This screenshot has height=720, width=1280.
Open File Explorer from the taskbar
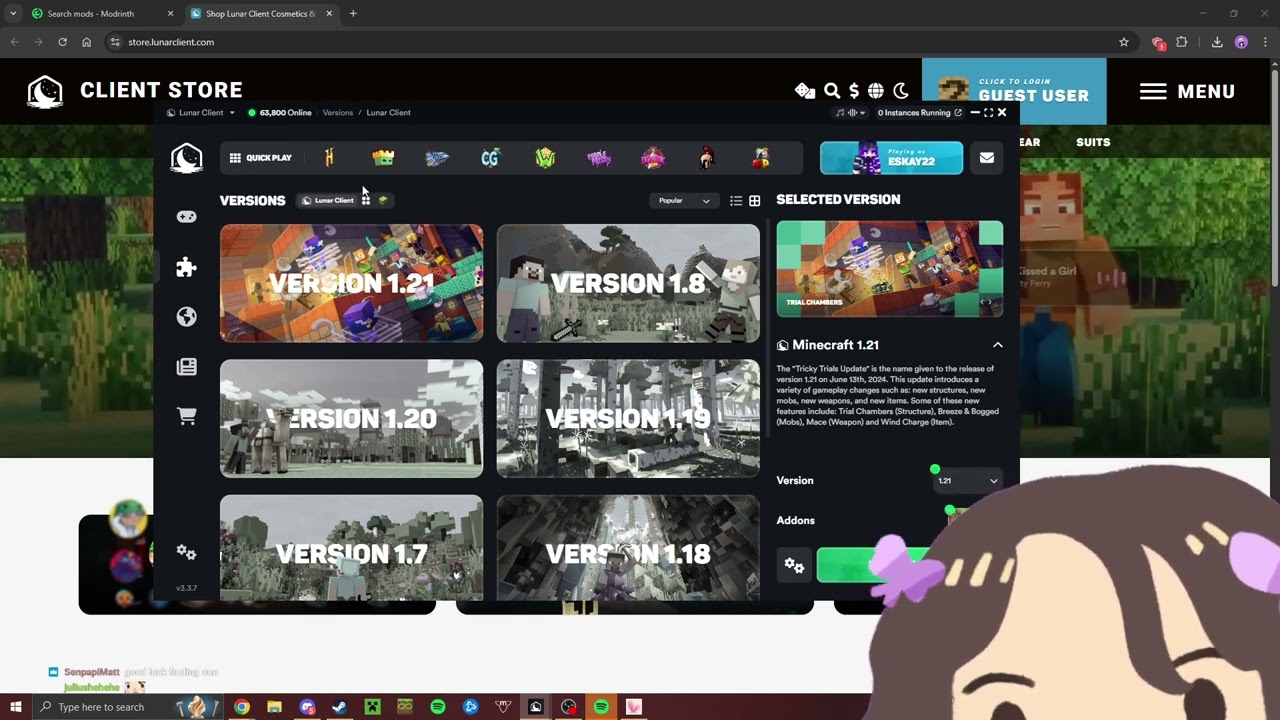[x=274, y=707]
